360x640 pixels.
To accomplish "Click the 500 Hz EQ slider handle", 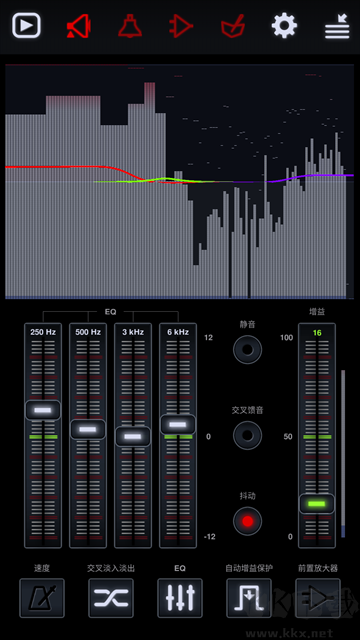I will 88,429.
